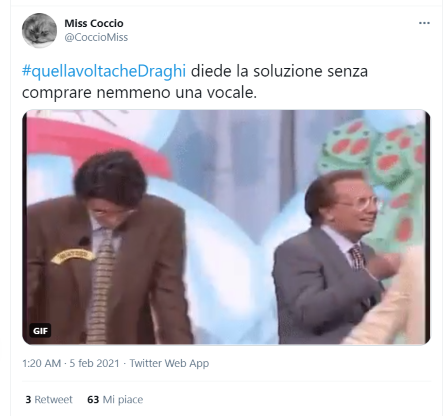Click the name badge on brown jacket

[73, 256]
